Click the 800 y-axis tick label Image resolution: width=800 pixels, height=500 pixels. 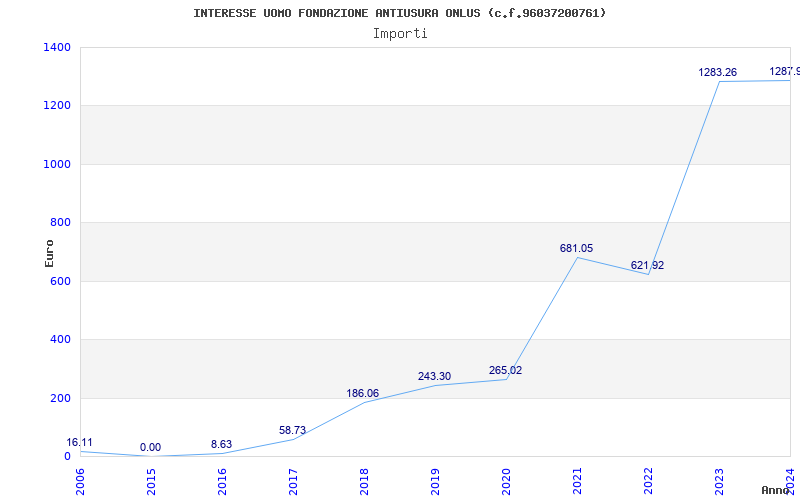[x=60, y=222]
